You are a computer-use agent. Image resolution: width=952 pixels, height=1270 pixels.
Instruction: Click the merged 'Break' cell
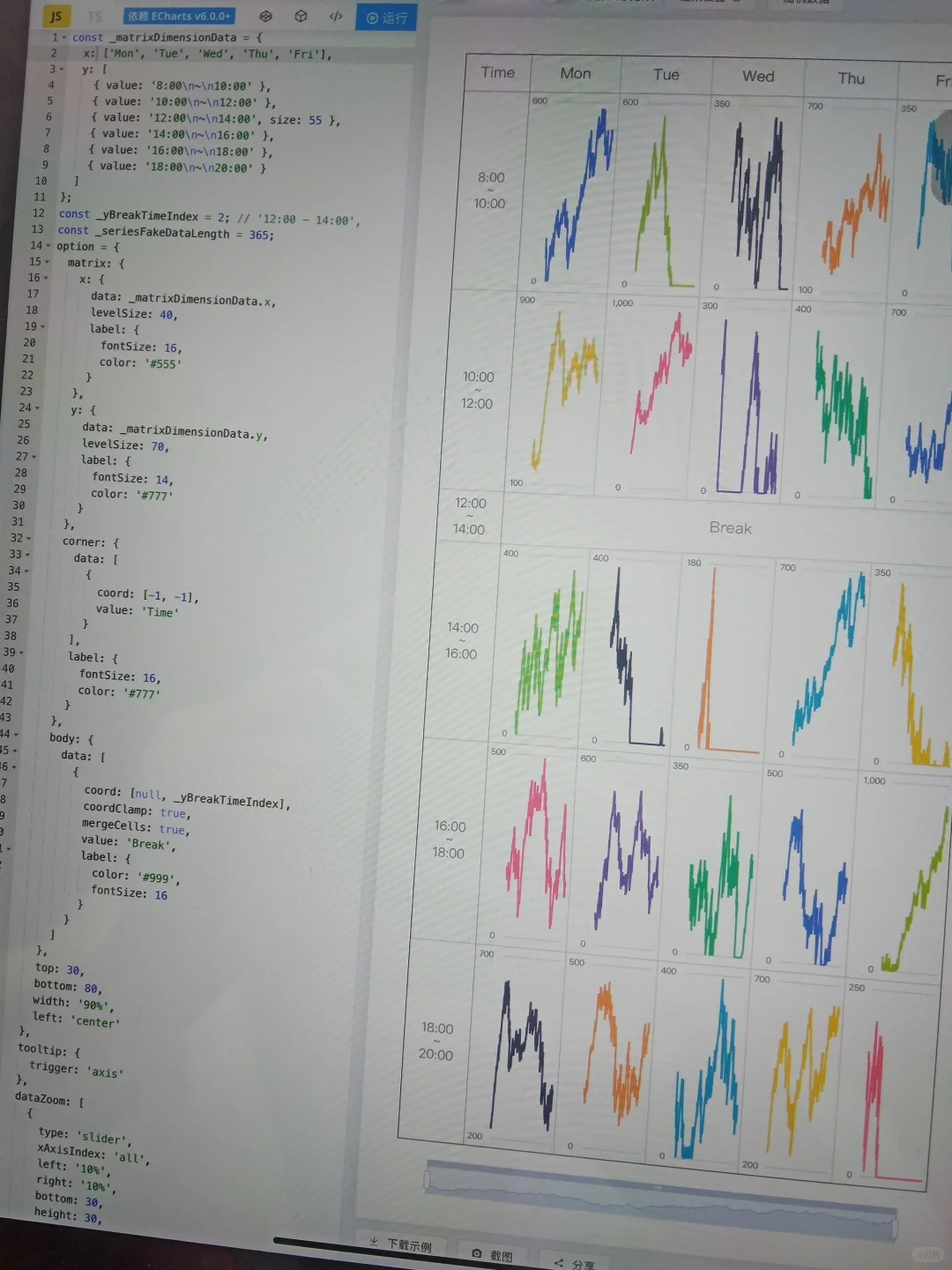point(731,527)
